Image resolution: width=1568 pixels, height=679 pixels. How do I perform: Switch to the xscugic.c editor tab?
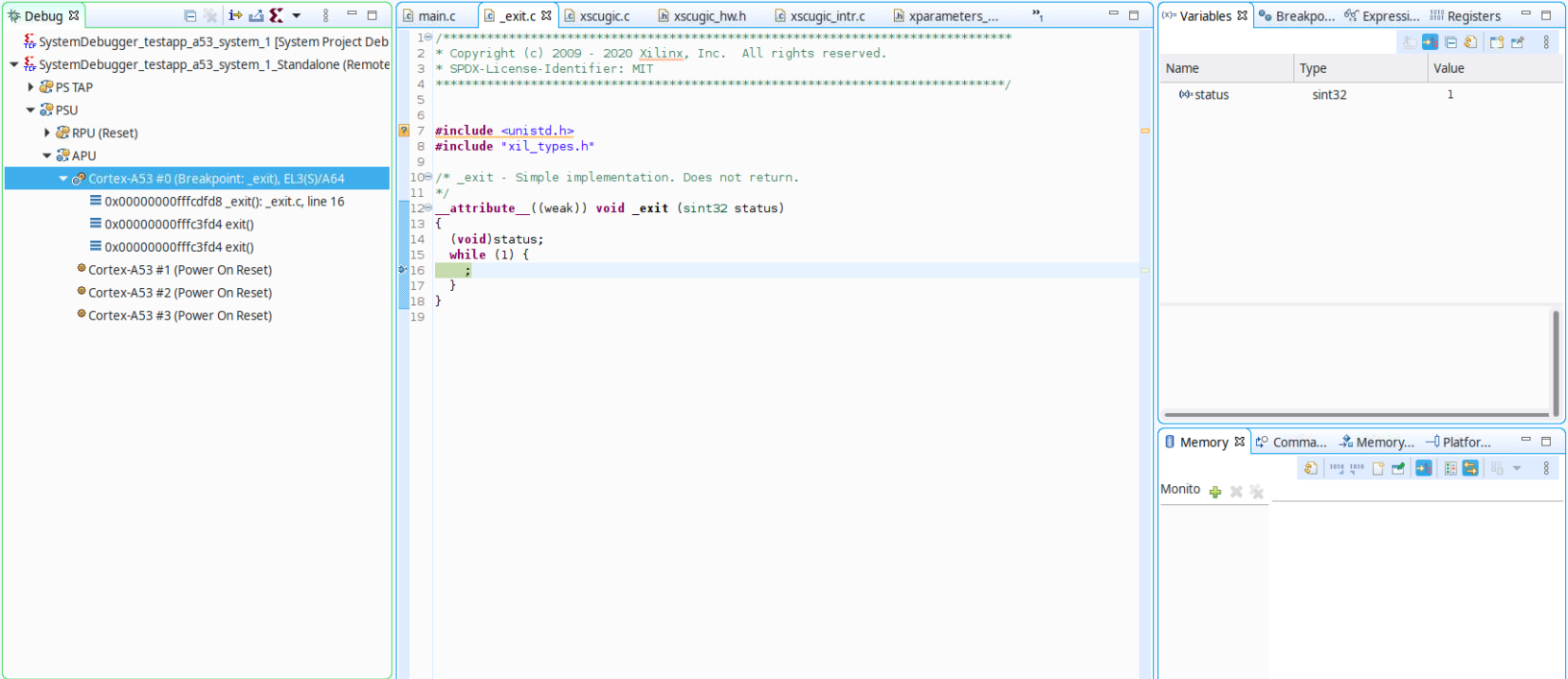point(604,16)
